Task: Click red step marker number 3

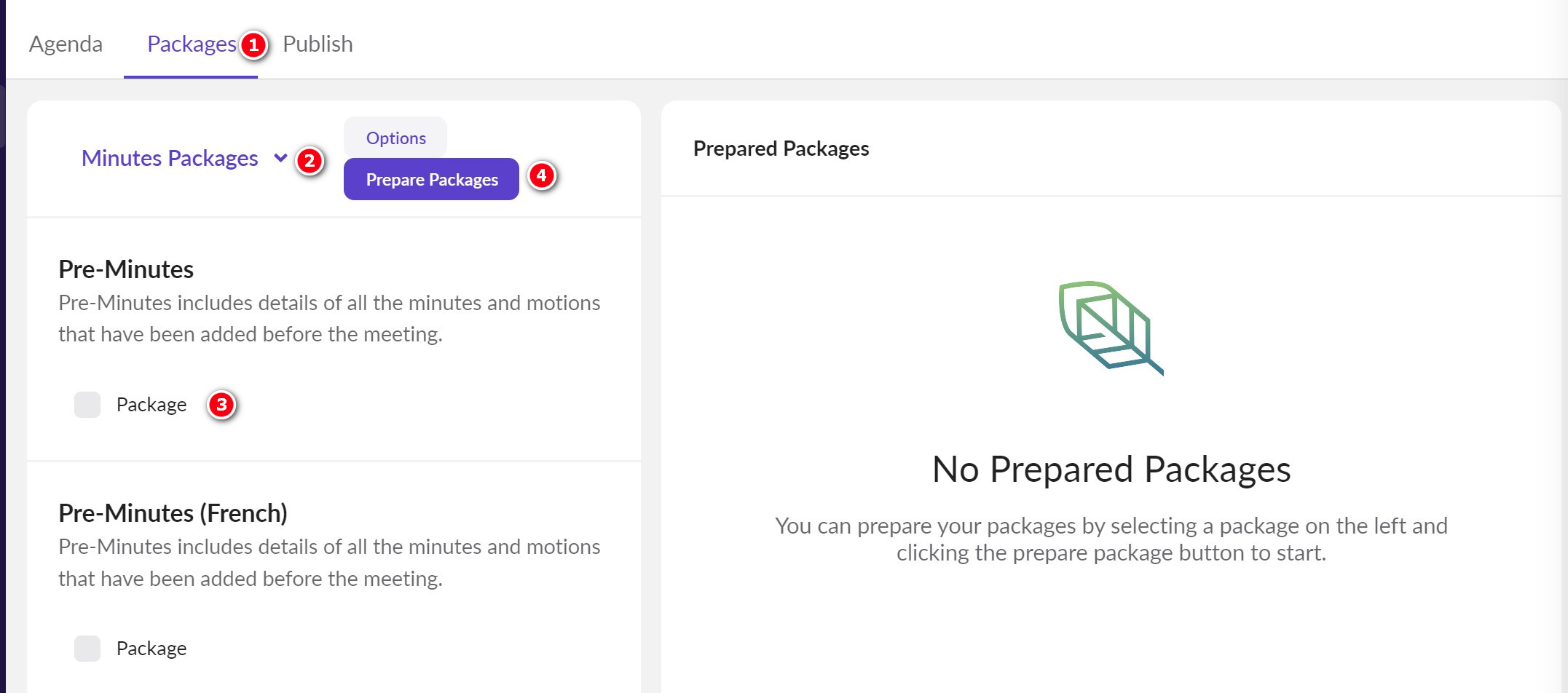Action: pos(221,405)
